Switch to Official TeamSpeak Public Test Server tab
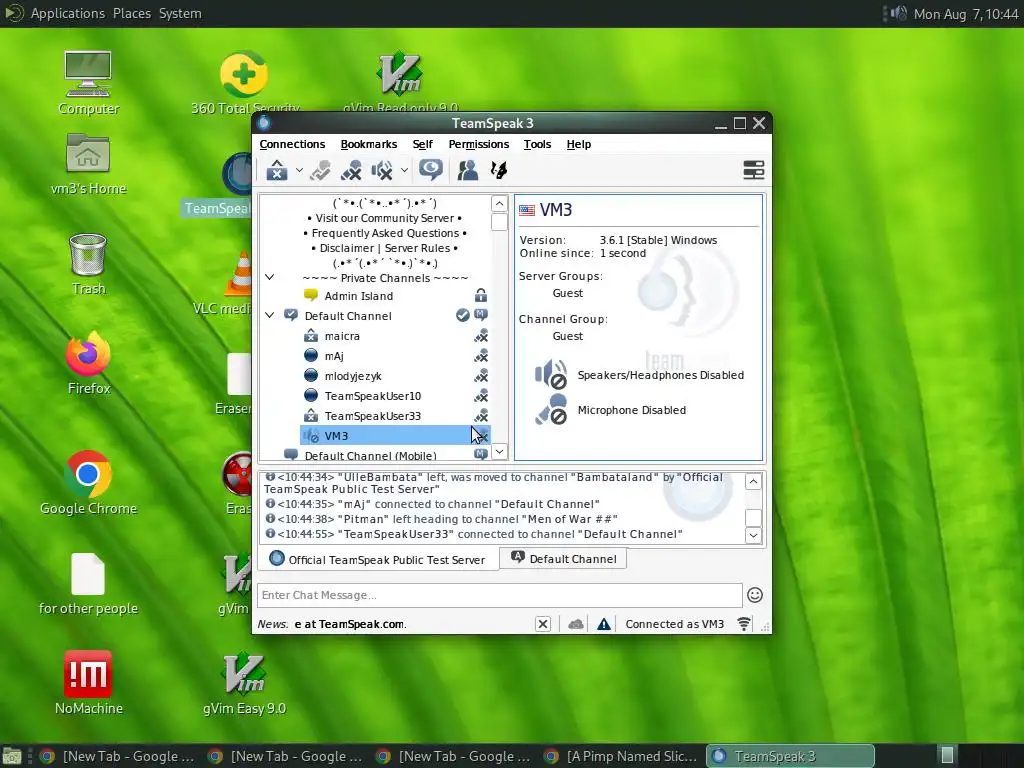 click(377, 560)
